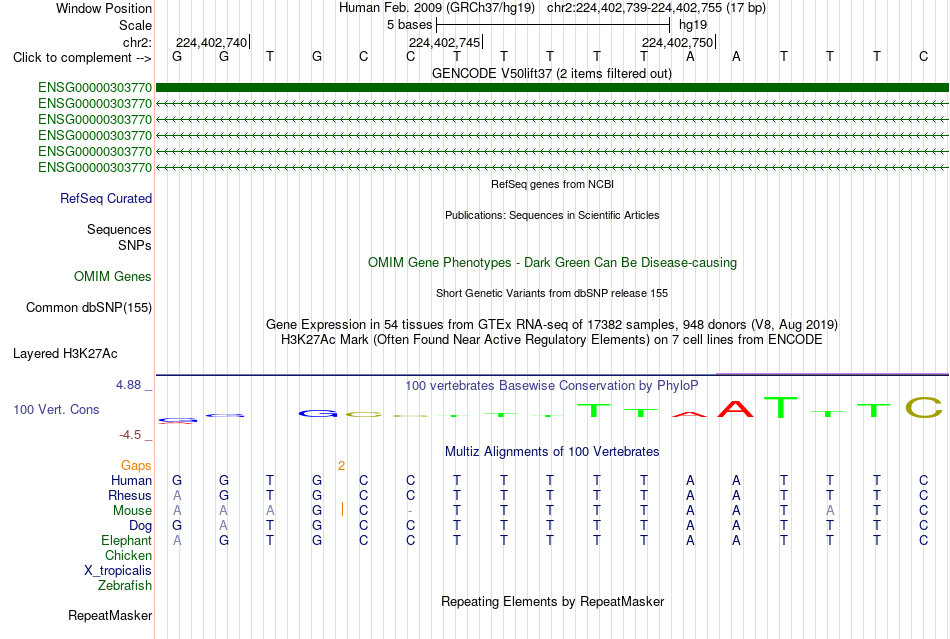Select the chr2:224,402,739-224,402,755 (17 bp) title
This screenshot has width=950, height=639.
point(656,8)
